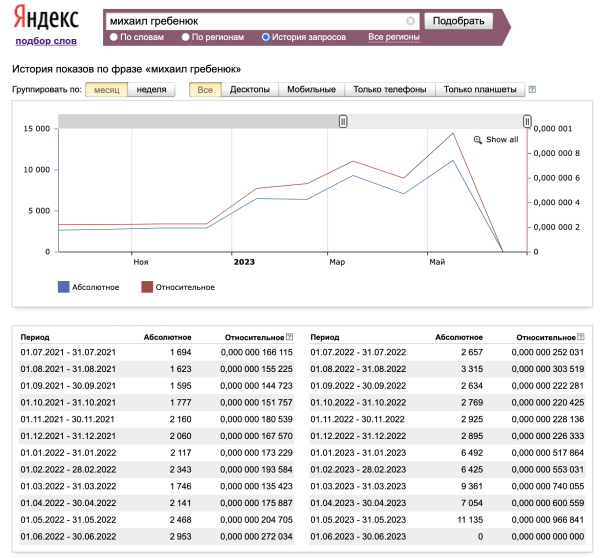
Task: Toggle the blue Абсолютное legend marker
Action: click(x=64, y=287)
